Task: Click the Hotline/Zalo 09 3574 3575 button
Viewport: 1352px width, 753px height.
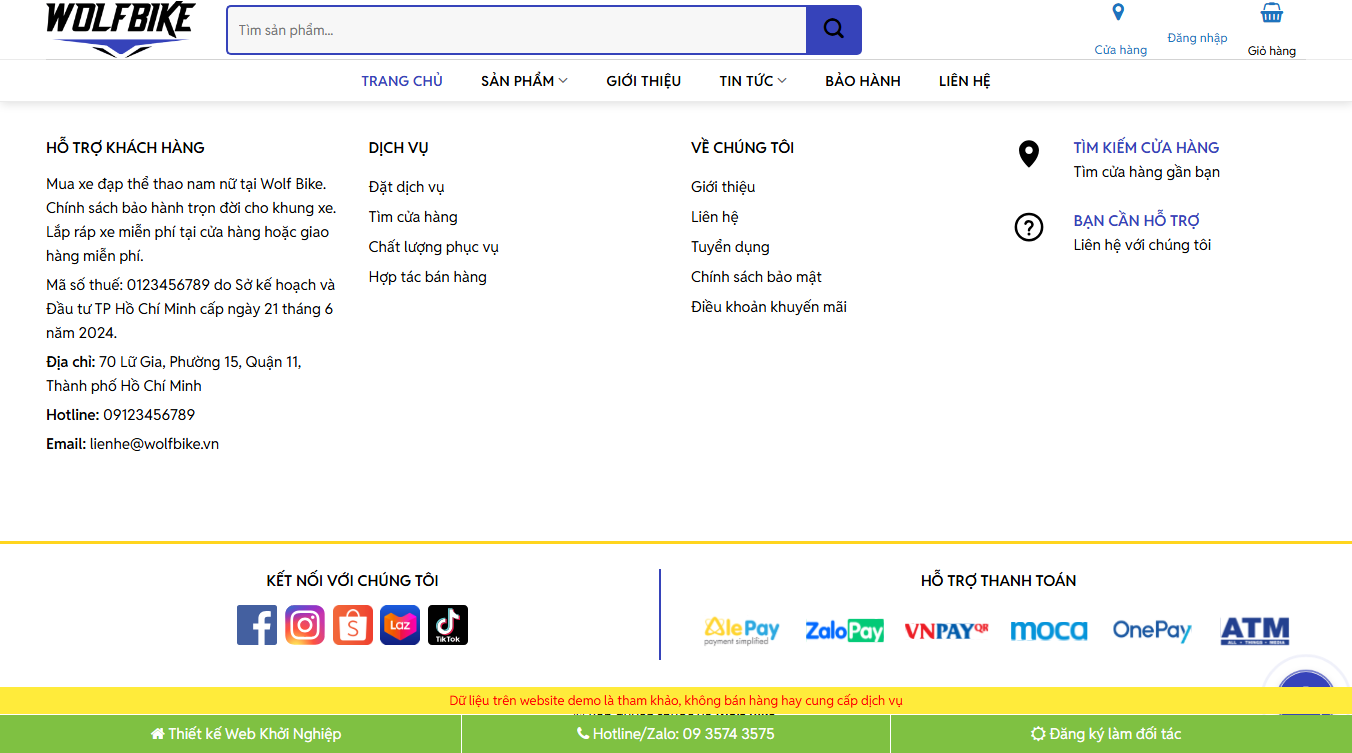Action: click(676, 734)
